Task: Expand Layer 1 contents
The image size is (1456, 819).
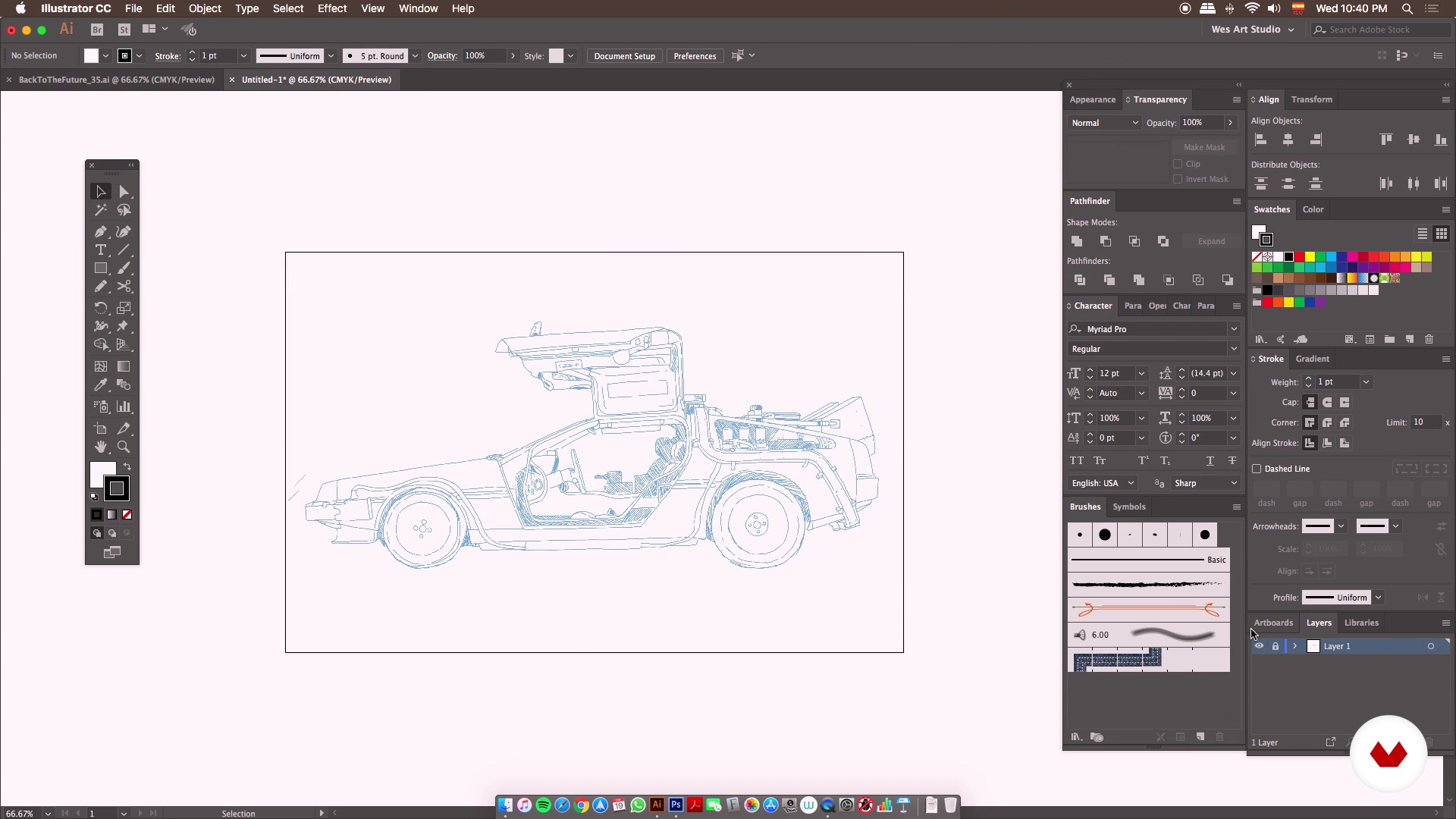Action: (x=1295, y=646)
